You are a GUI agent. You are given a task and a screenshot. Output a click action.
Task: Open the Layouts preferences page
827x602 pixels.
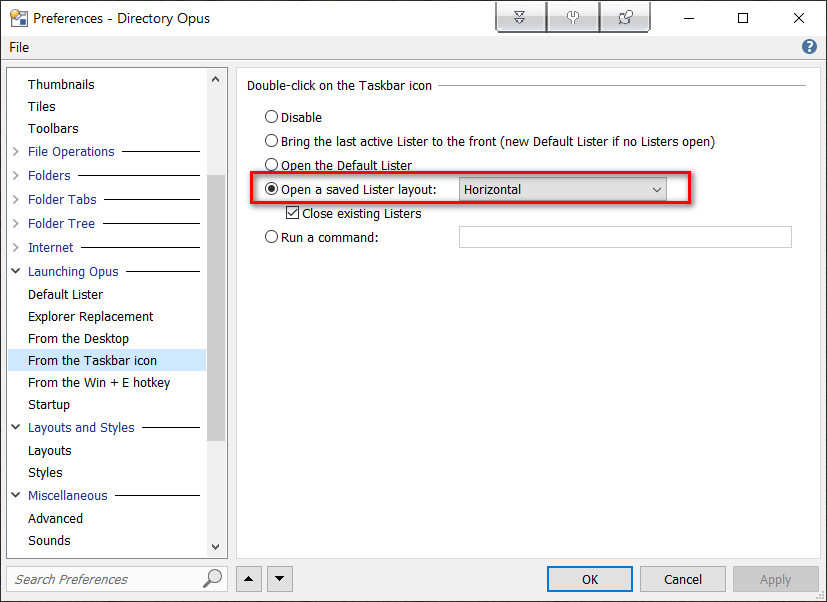[x=50, y=451]
